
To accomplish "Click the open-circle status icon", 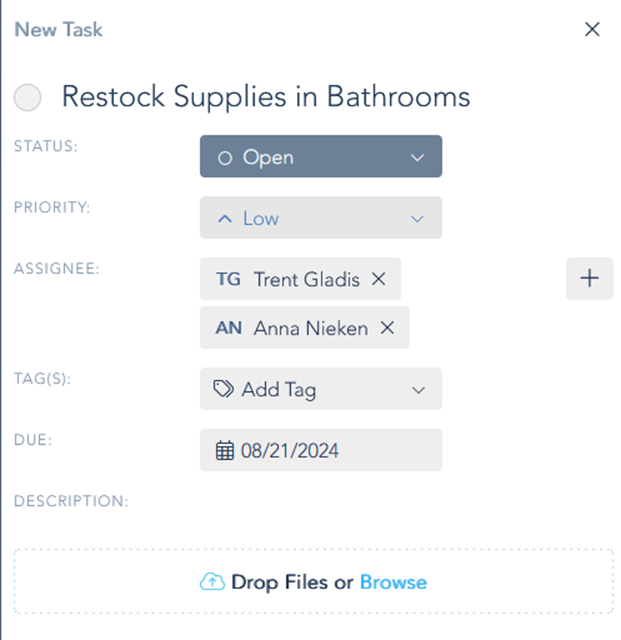I will (x=225, y=158).
